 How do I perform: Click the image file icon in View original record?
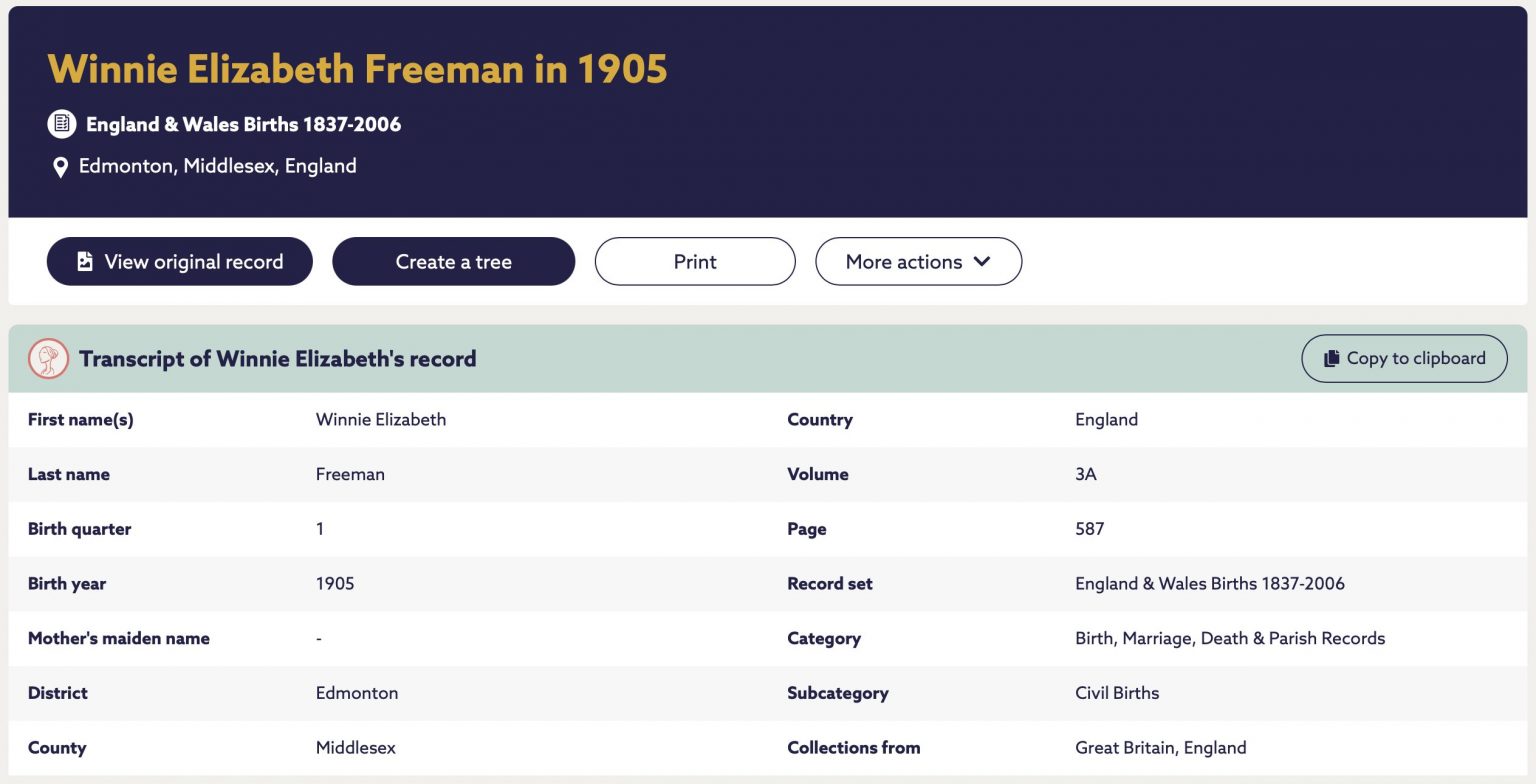85,261
